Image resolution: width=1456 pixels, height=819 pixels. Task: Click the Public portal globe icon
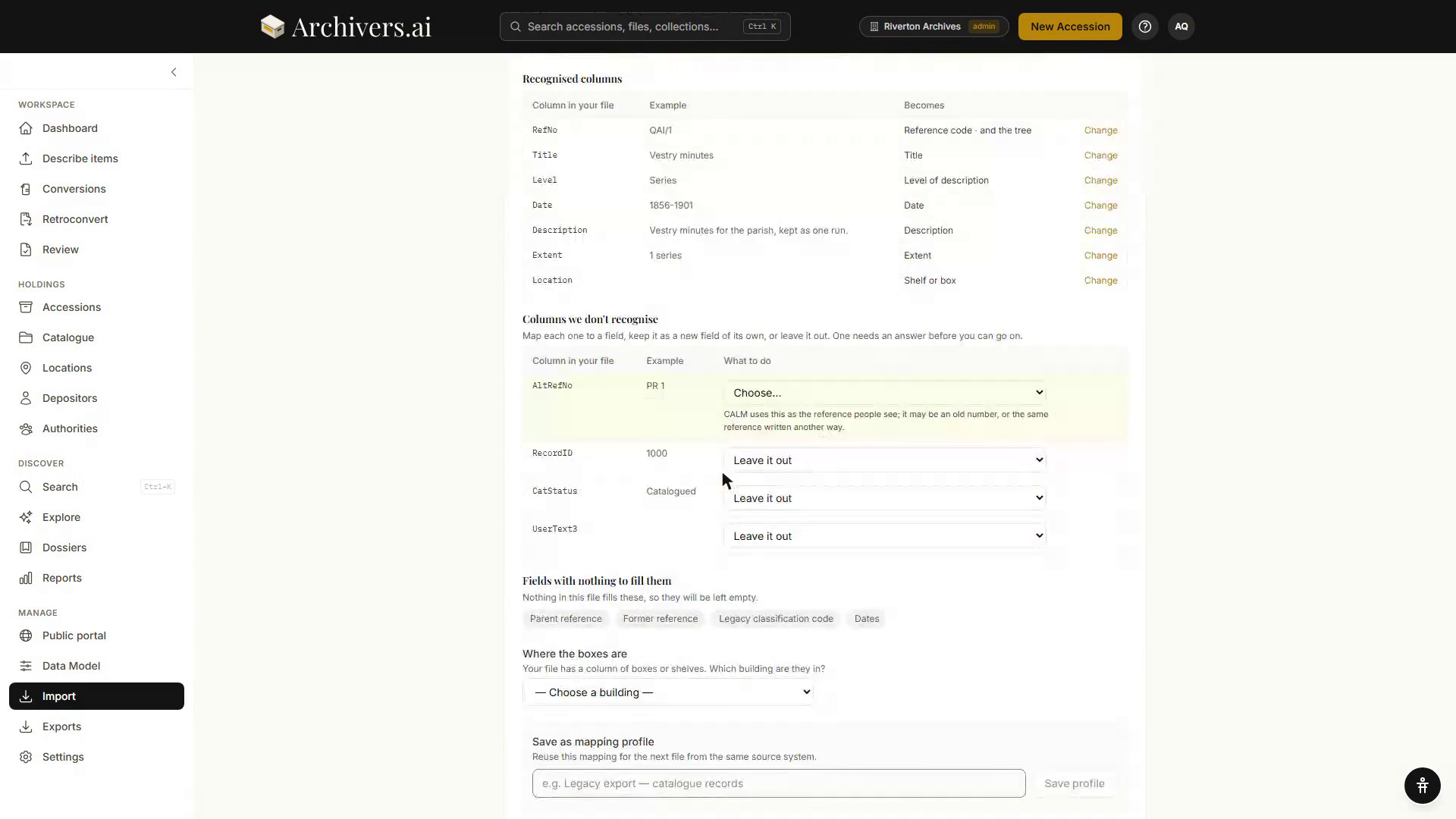click(26, 635)
